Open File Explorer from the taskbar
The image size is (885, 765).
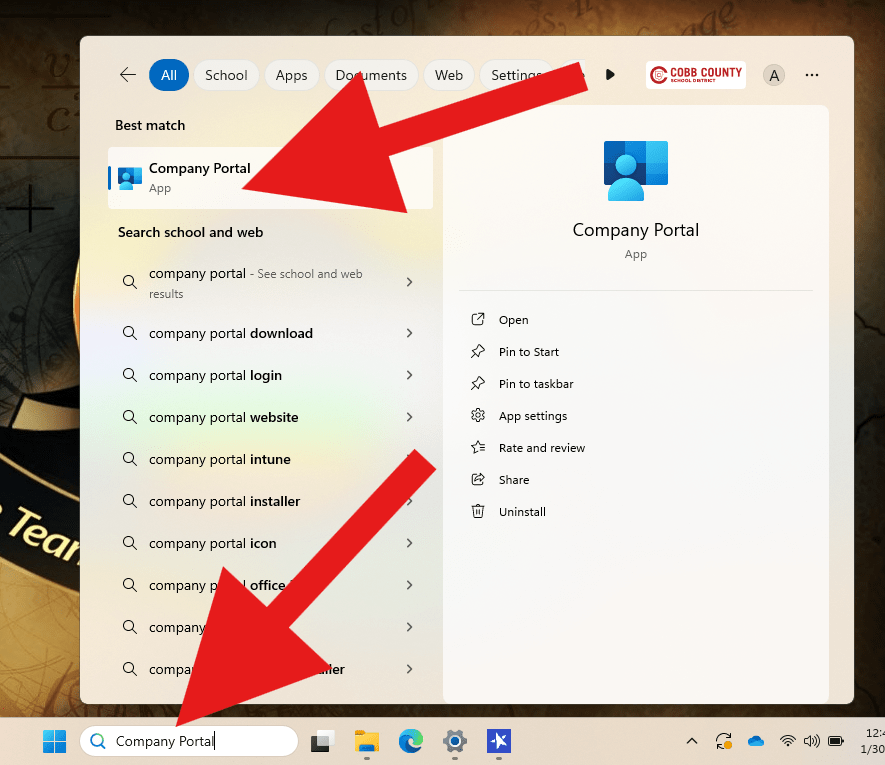coord(367,741)
